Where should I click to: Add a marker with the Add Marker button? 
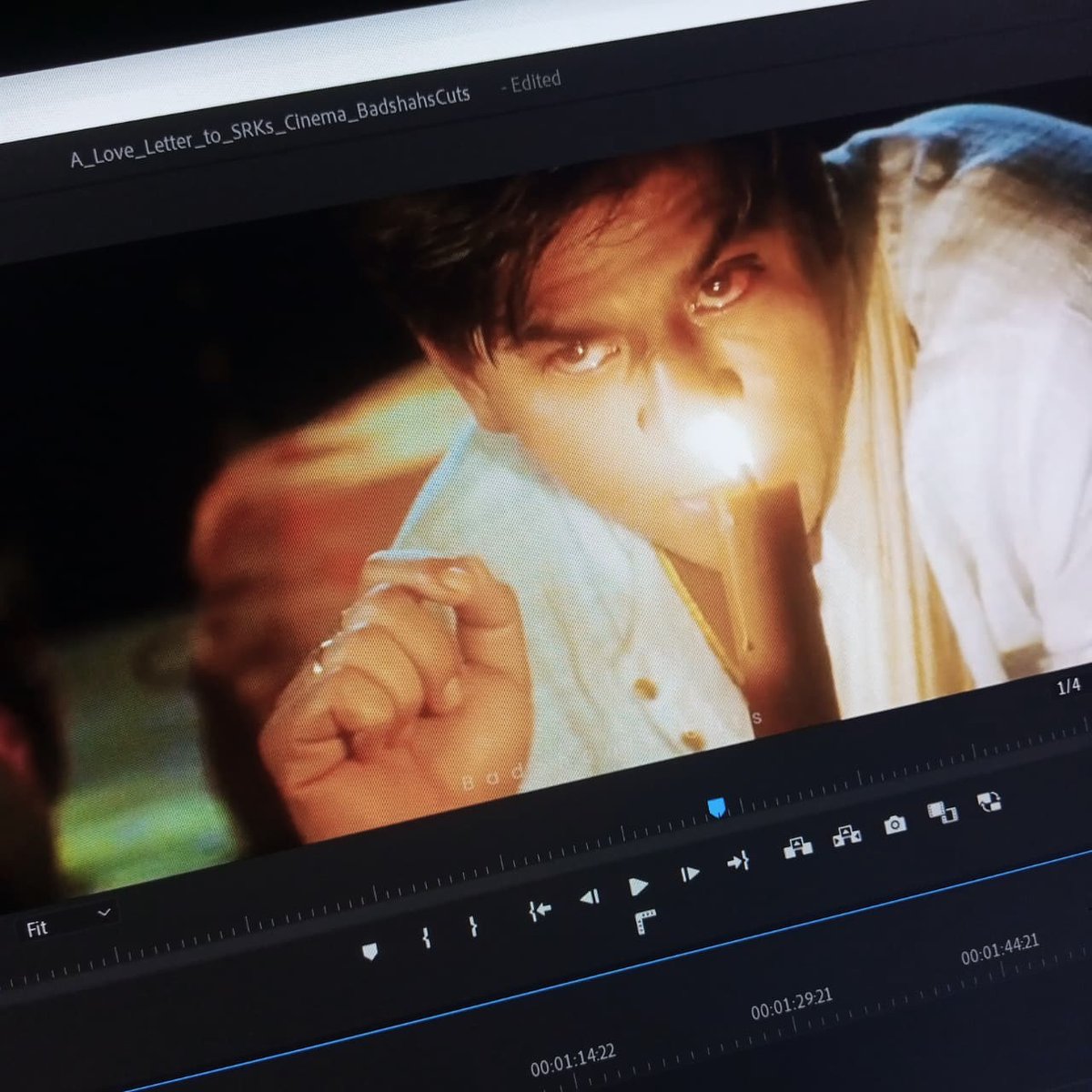pos(369,953)
